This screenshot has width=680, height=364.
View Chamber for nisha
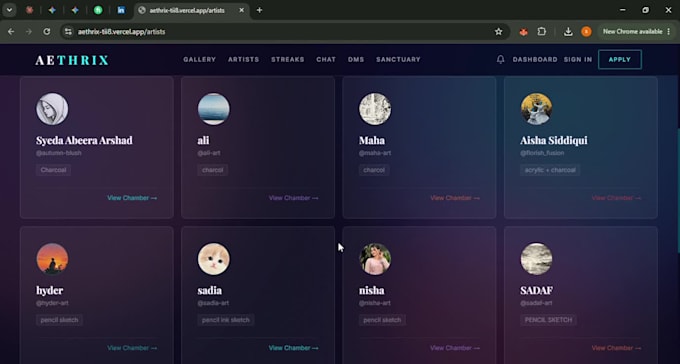click(455, 348)
